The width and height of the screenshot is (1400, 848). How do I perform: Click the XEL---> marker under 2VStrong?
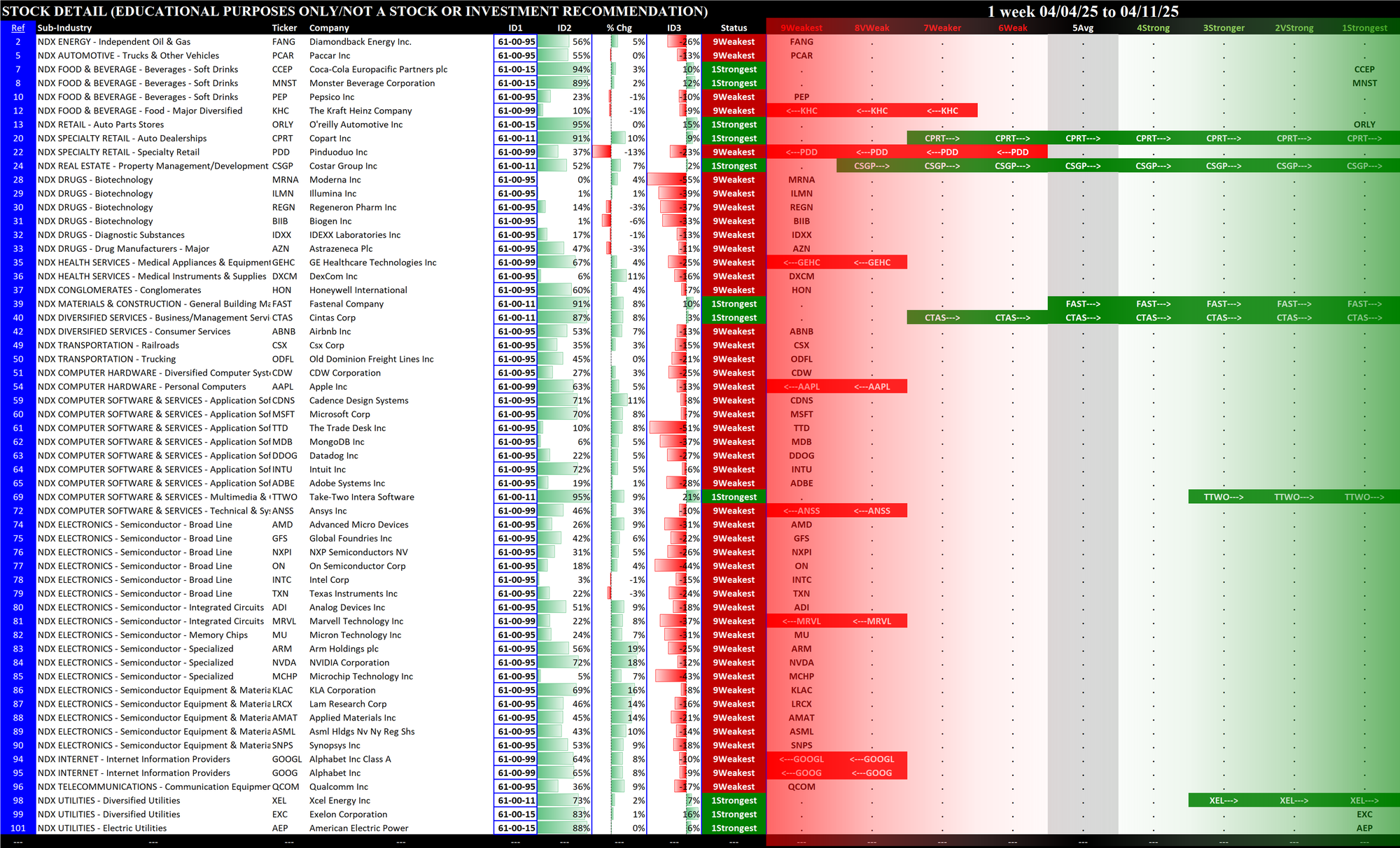tap(1294, 800)
